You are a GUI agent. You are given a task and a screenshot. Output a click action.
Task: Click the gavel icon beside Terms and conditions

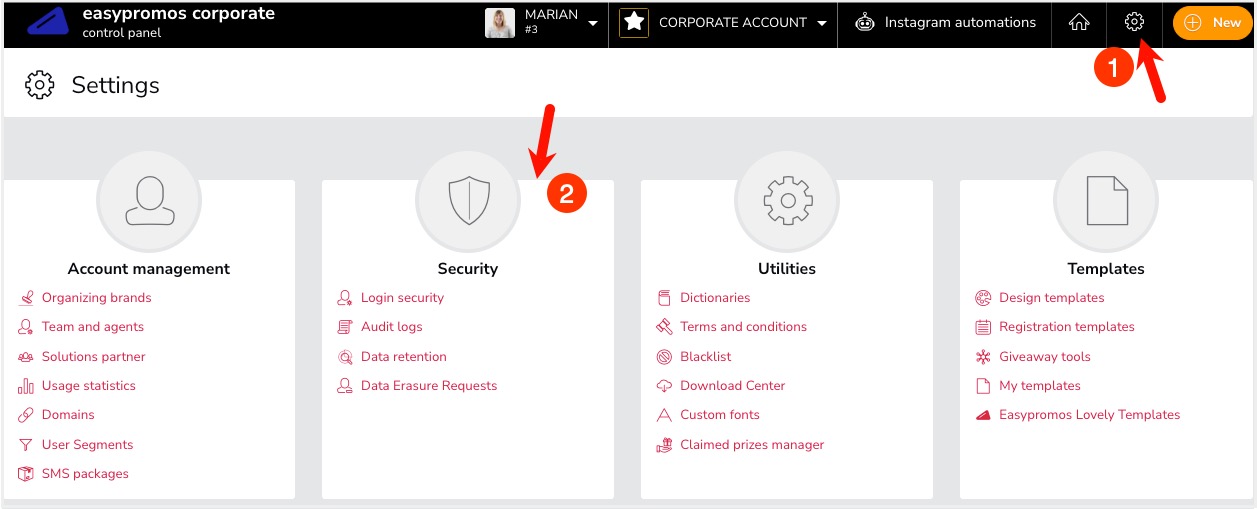664,327
